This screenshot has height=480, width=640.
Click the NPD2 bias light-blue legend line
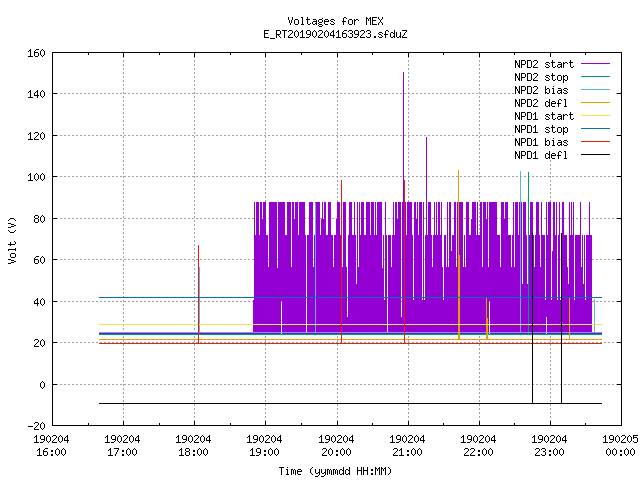595,90
